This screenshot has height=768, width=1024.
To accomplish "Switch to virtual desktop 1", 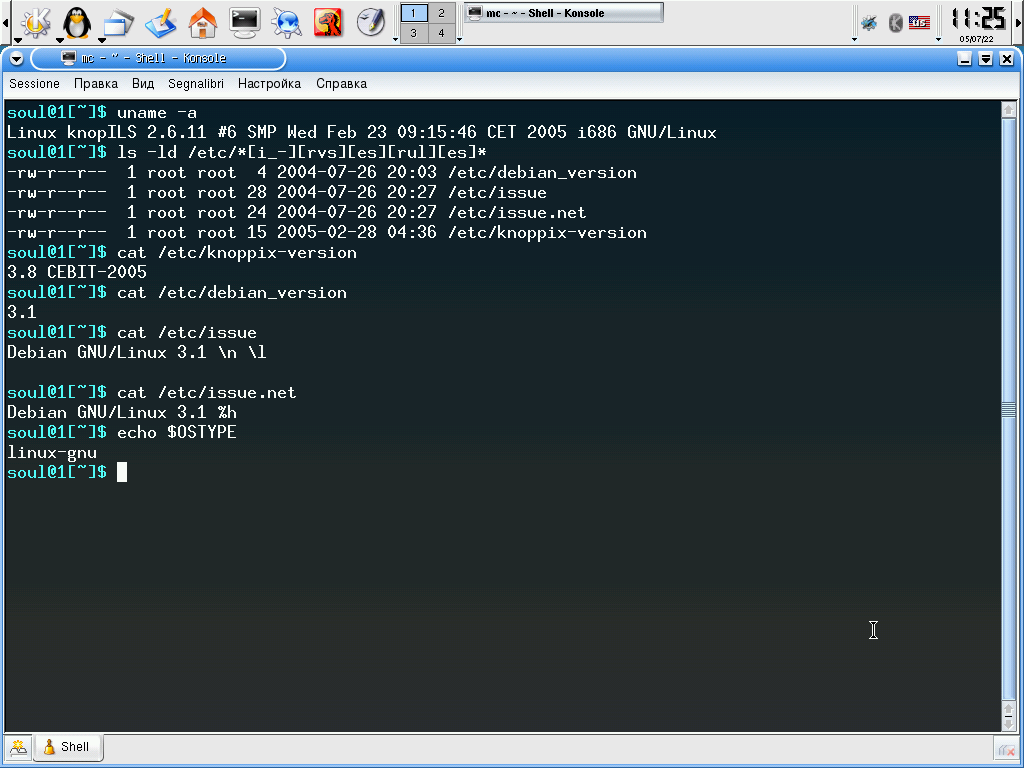I will [413, 13].
